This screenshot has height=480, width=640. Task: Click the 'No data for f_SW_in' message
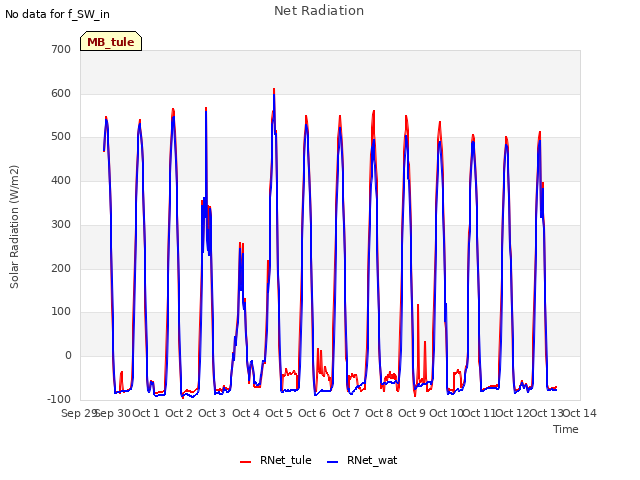click(x=57, y=14)
